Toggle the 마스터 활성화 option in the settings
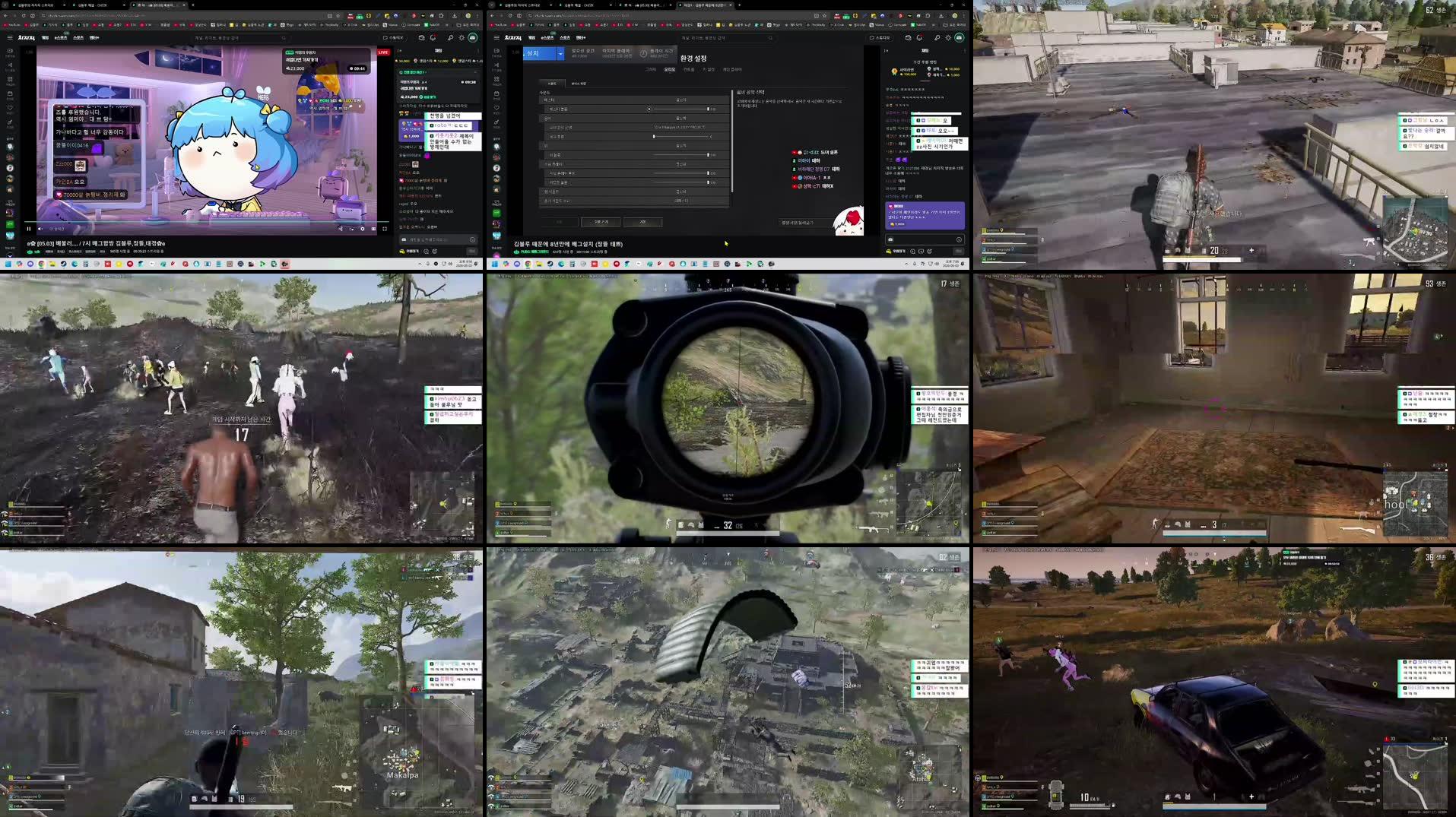Screen dimensions: 1456x817 680,100
